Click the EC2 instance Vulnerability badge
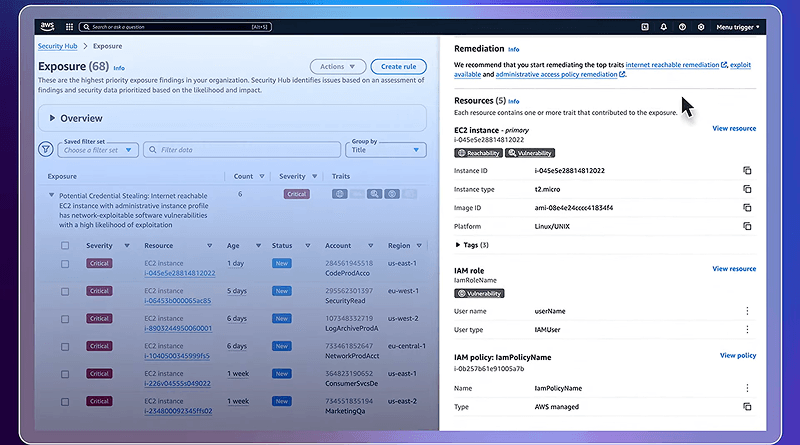Screen dimensions: 800x445 point(530,153)
